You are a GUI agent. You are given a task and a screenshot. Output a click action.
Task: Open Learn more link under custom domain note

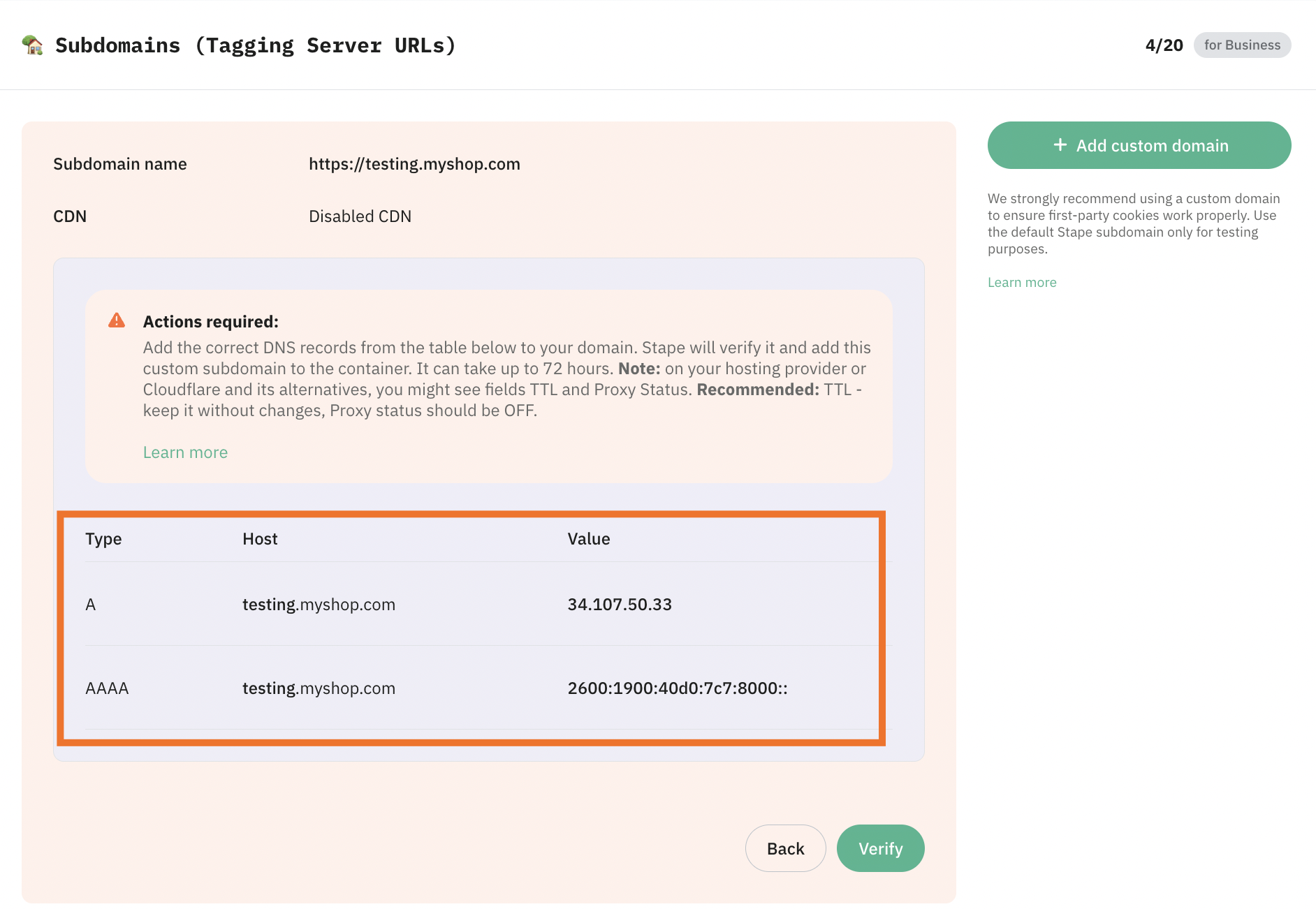tap(1022, 282)
